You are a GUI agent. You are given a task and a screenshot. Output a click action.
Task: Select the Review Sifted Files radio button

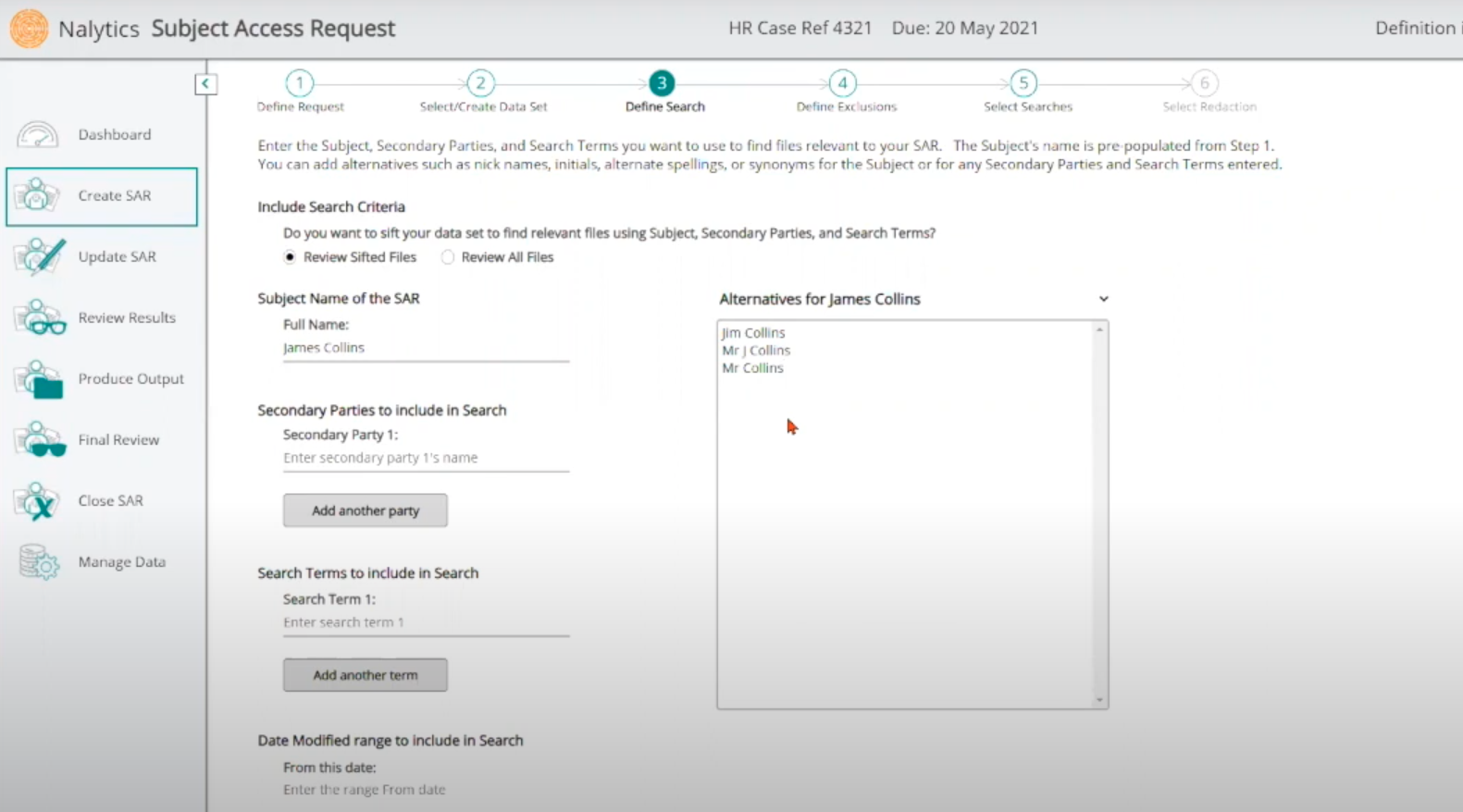coord(291,257)
